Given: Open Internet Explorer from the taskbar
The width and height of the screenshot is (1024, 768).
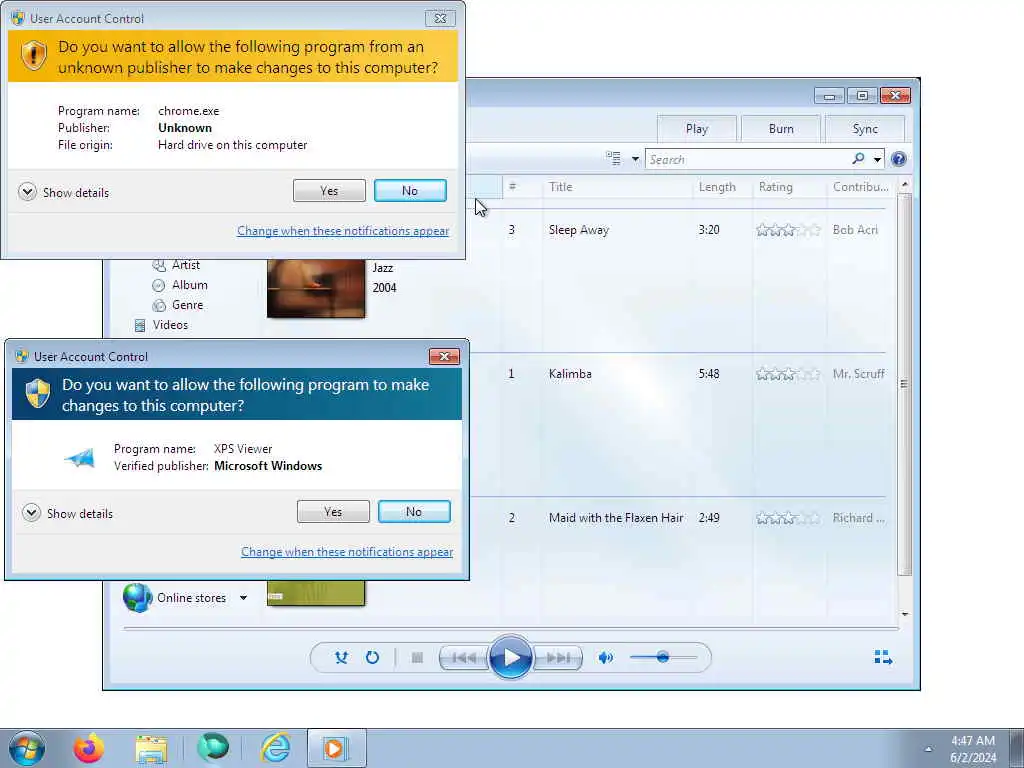Looking at the screenshot, I should point(276,748).
